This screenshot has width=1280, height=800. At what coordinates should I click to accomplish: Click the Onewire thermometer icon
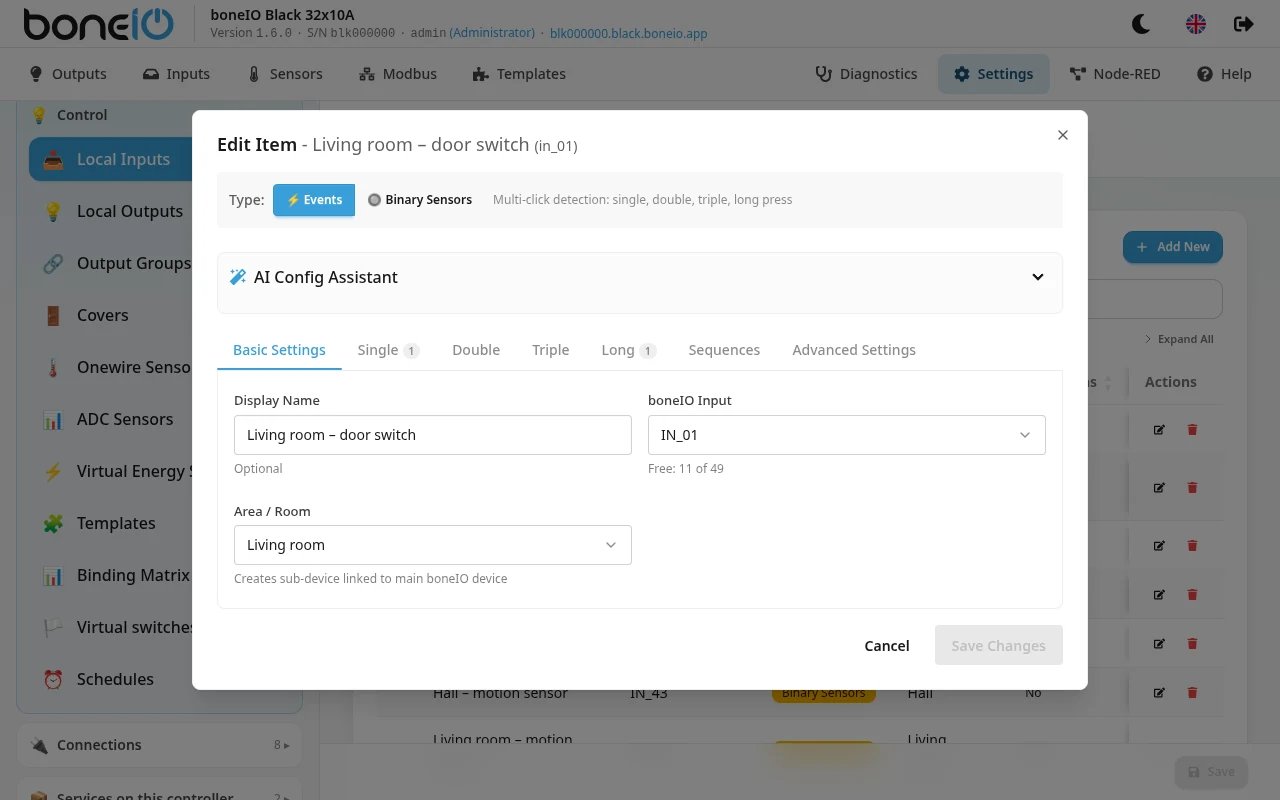pos(53,367)
